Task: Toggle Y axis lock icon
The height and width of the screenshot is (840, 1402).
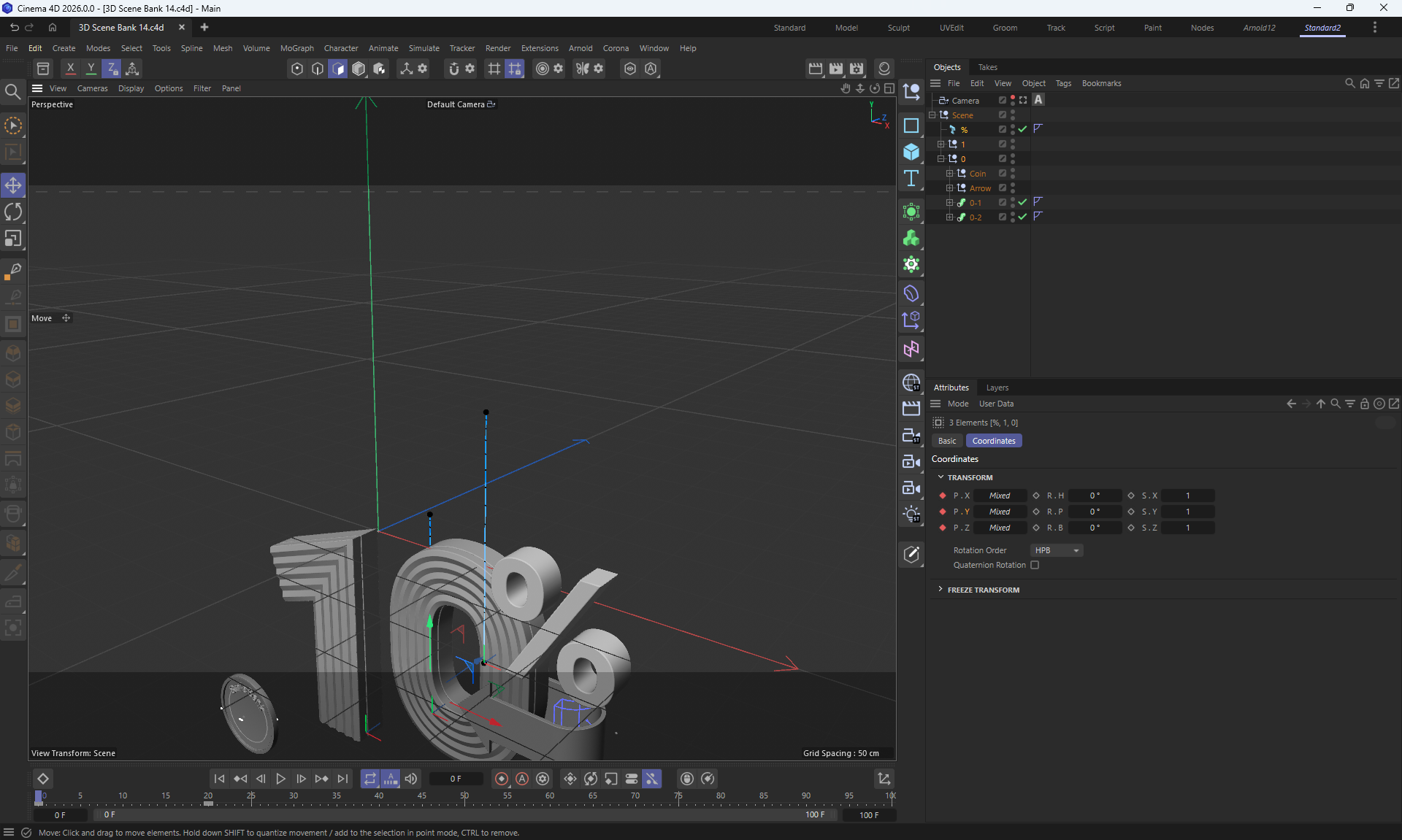Action: point(91,69)
